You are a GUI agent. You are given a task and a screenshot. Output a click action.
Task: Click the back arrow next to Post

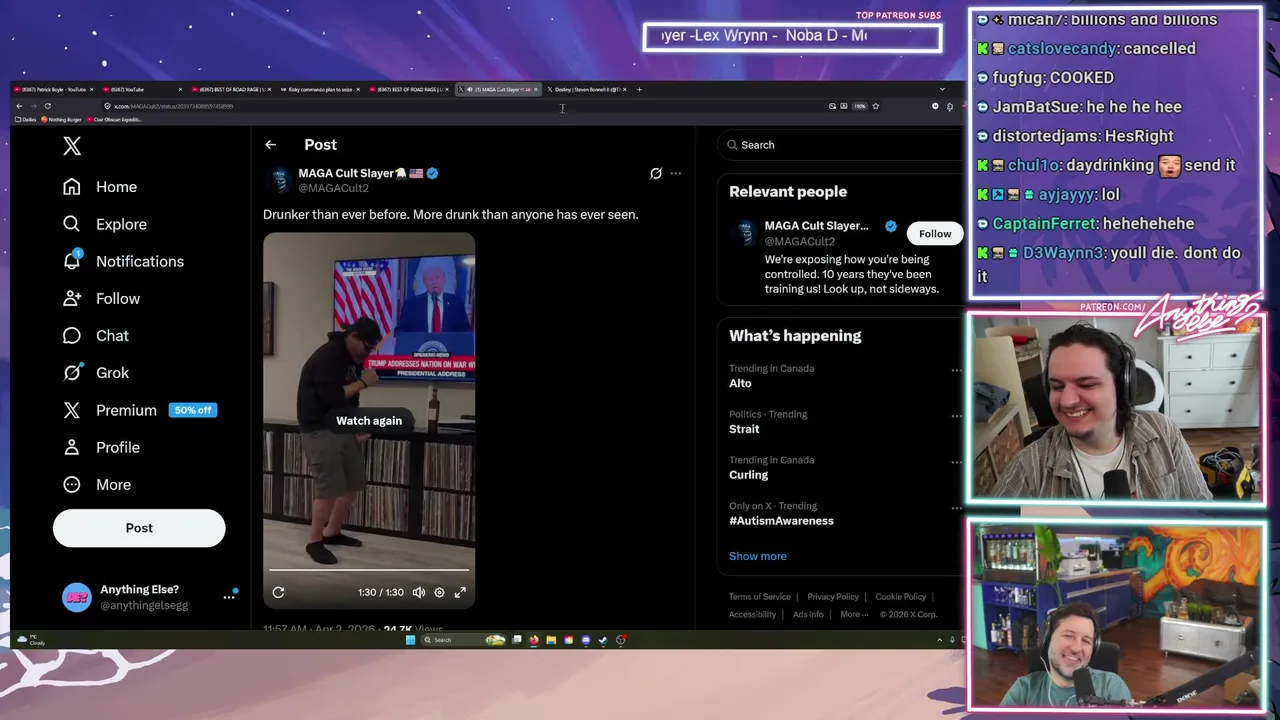[270, 145]
